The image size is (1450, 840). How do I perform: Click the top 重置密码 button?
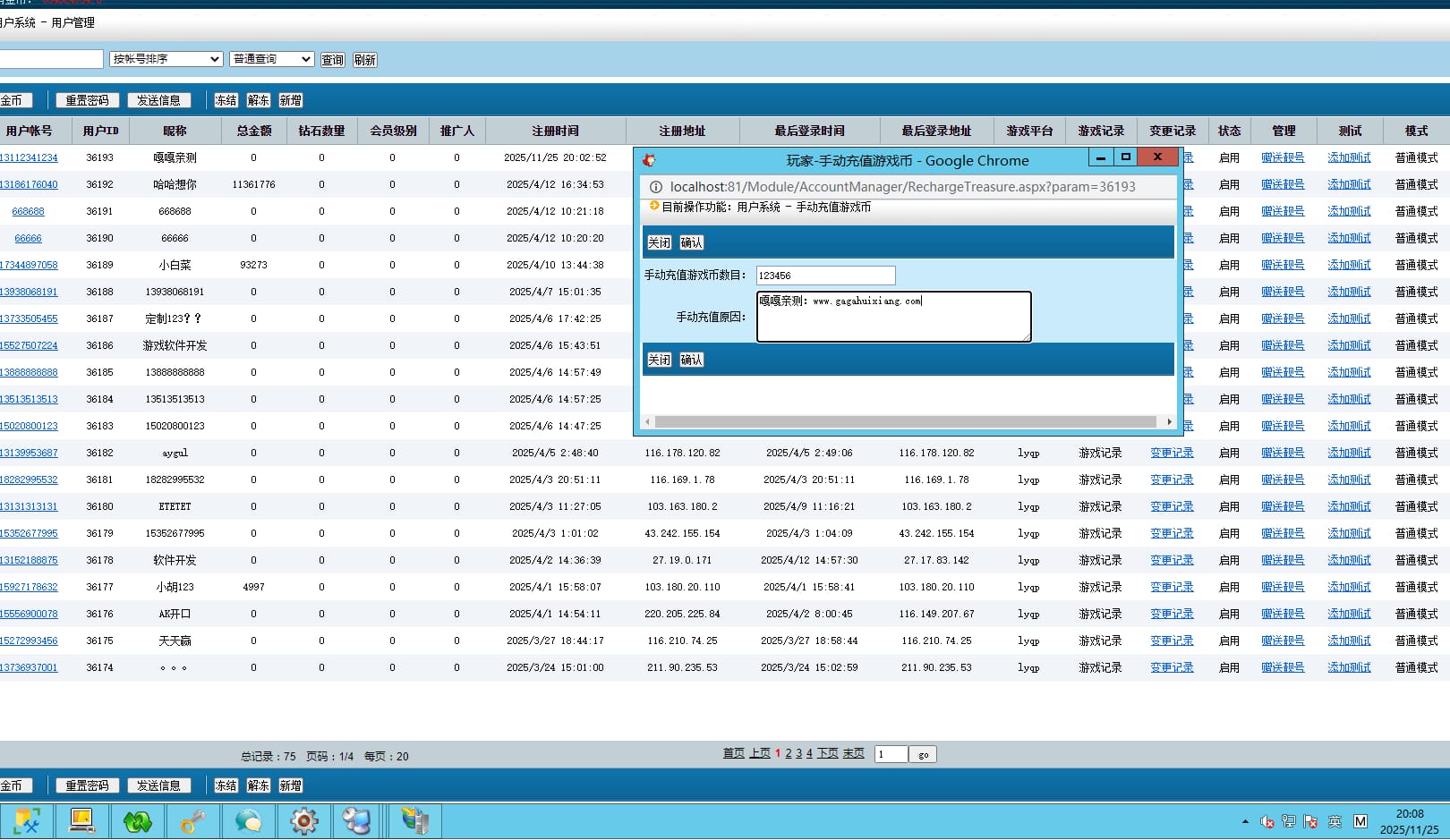(x=87, y=100)
